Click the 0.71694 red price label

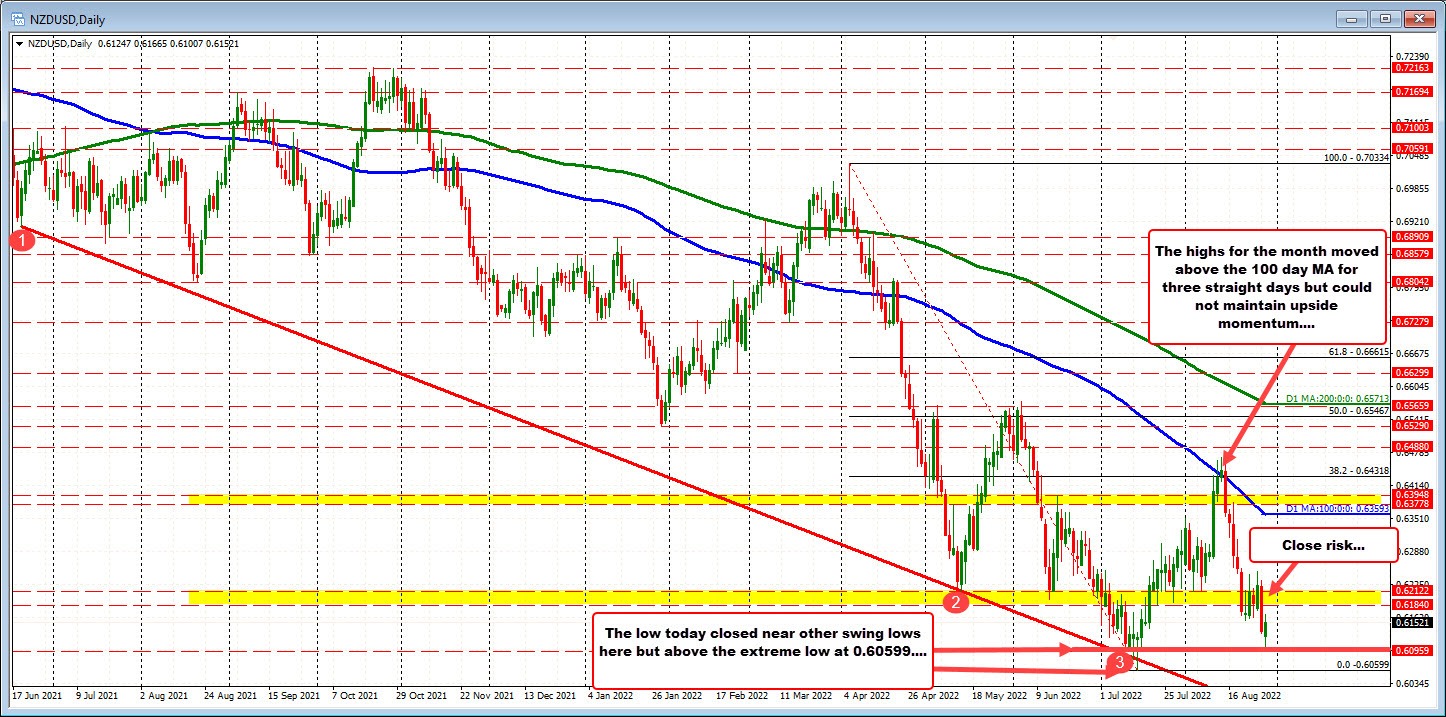tap(1410, 91)
